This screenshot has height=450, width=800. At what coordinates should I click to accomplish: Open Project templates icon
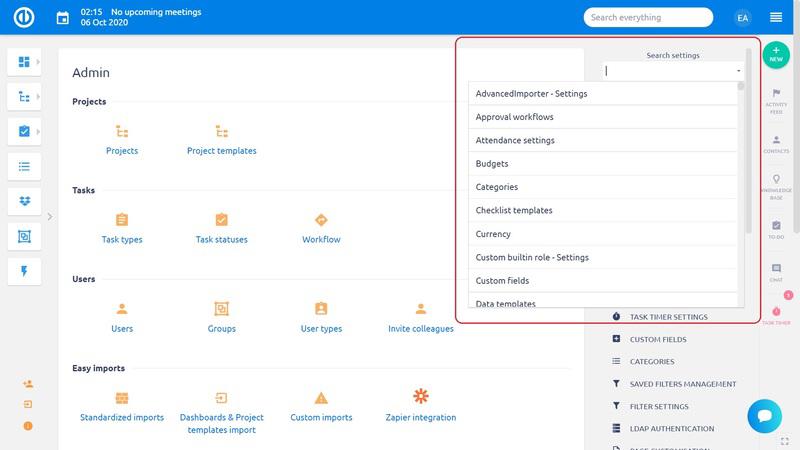221,132
